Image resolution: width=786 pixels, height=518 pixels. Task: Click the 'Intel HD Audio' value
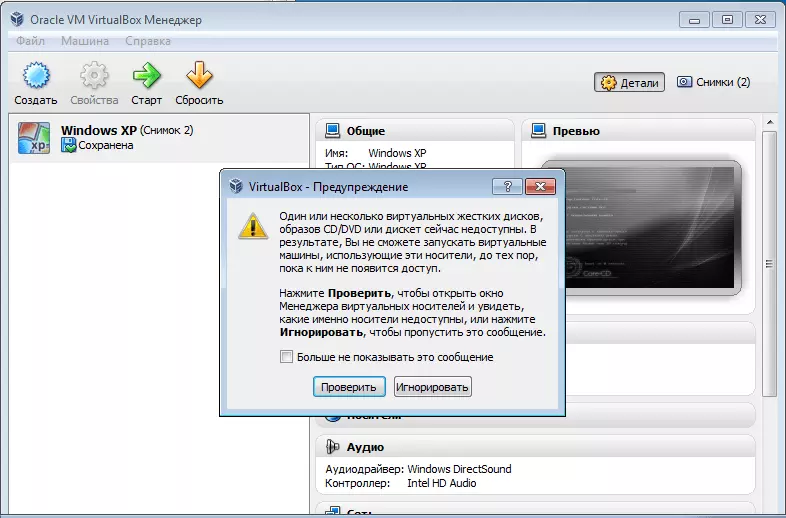click(442, 483)
